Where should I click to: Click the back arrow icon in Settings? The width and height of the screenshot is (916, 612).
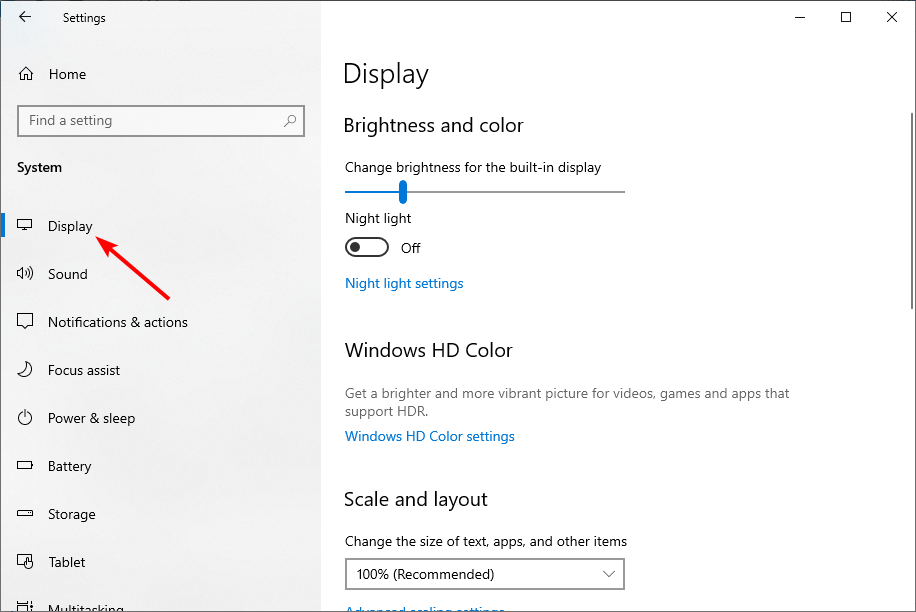coord(25,17)
